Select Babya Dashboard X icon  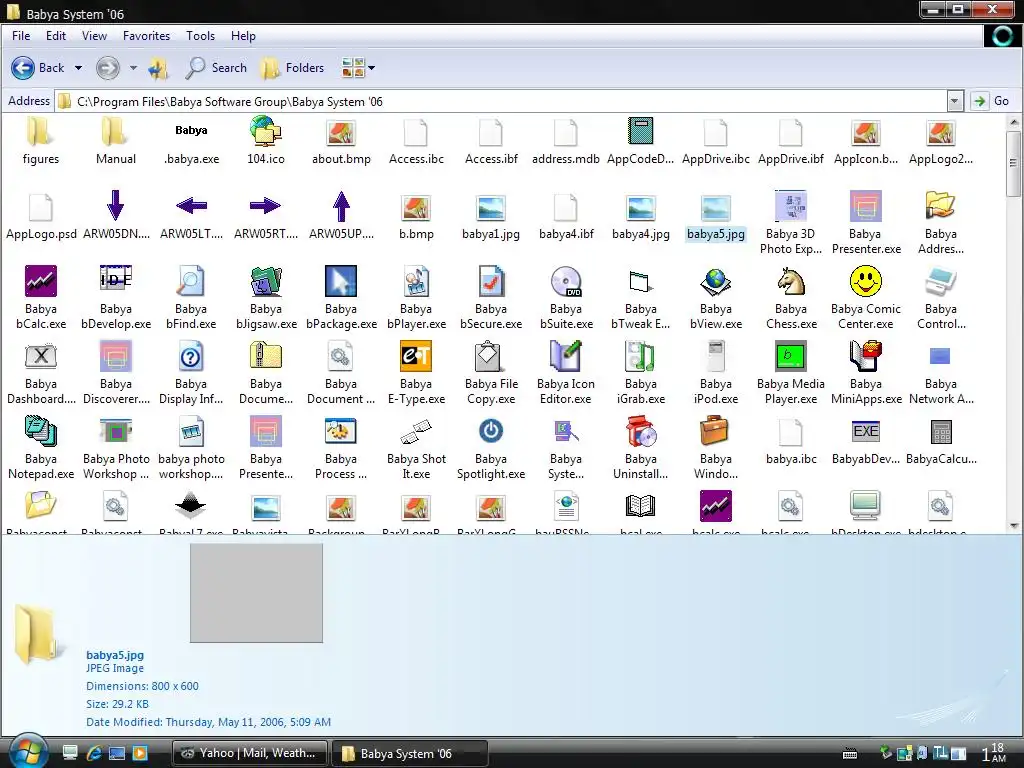click(40, 357)
